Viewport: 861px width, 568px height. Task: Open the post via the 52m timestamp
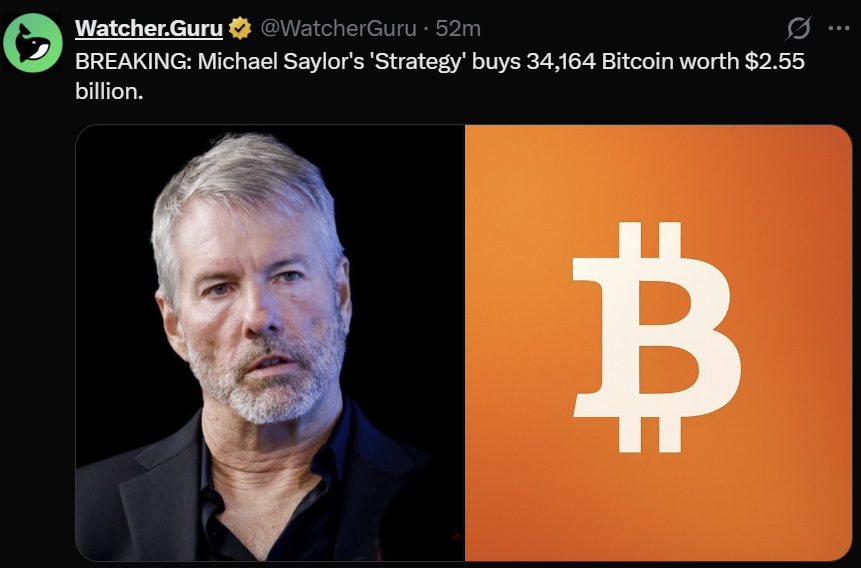click(458, 28)
